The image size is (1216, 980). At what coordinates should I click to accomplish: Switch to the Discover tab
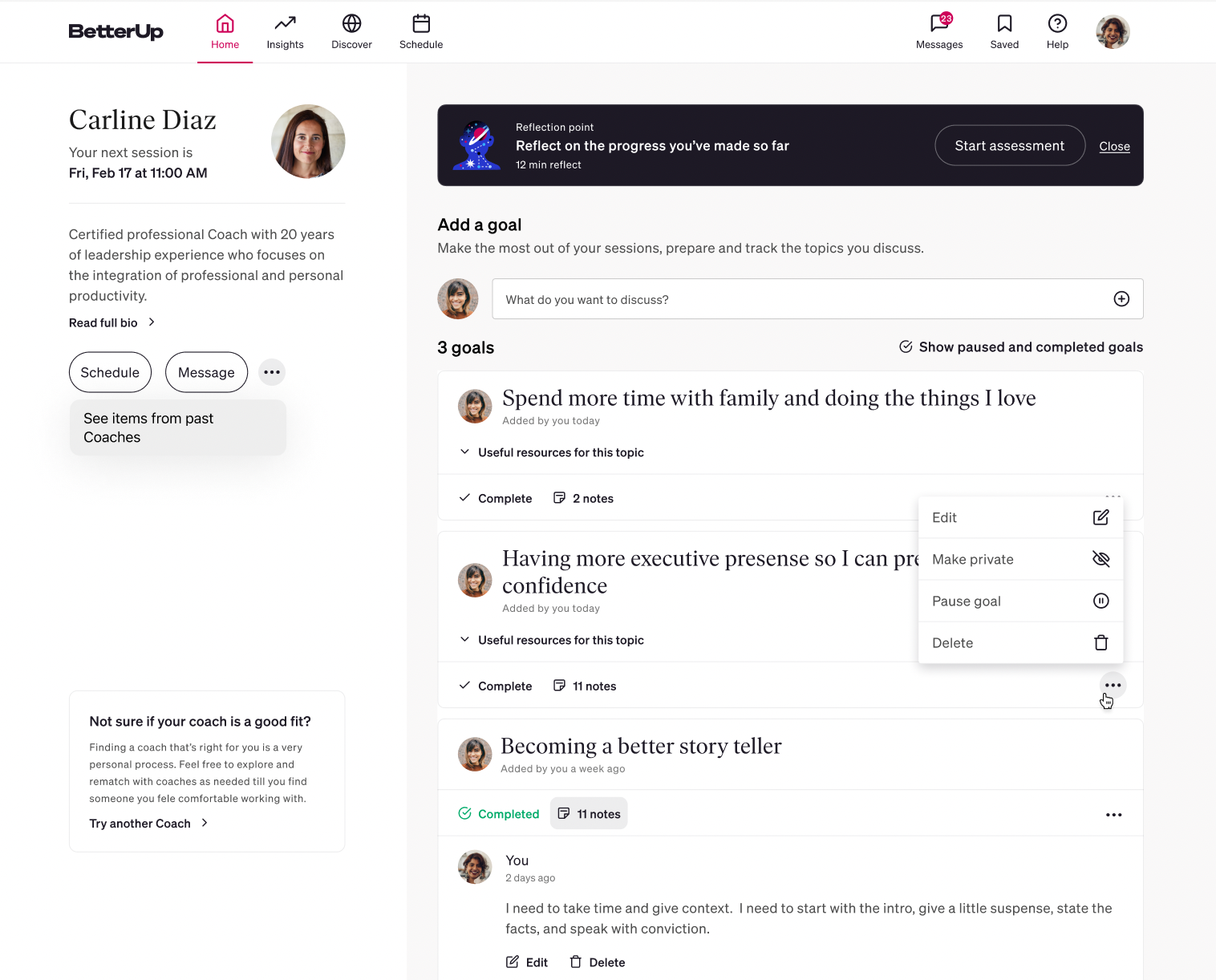coord(351,32)
